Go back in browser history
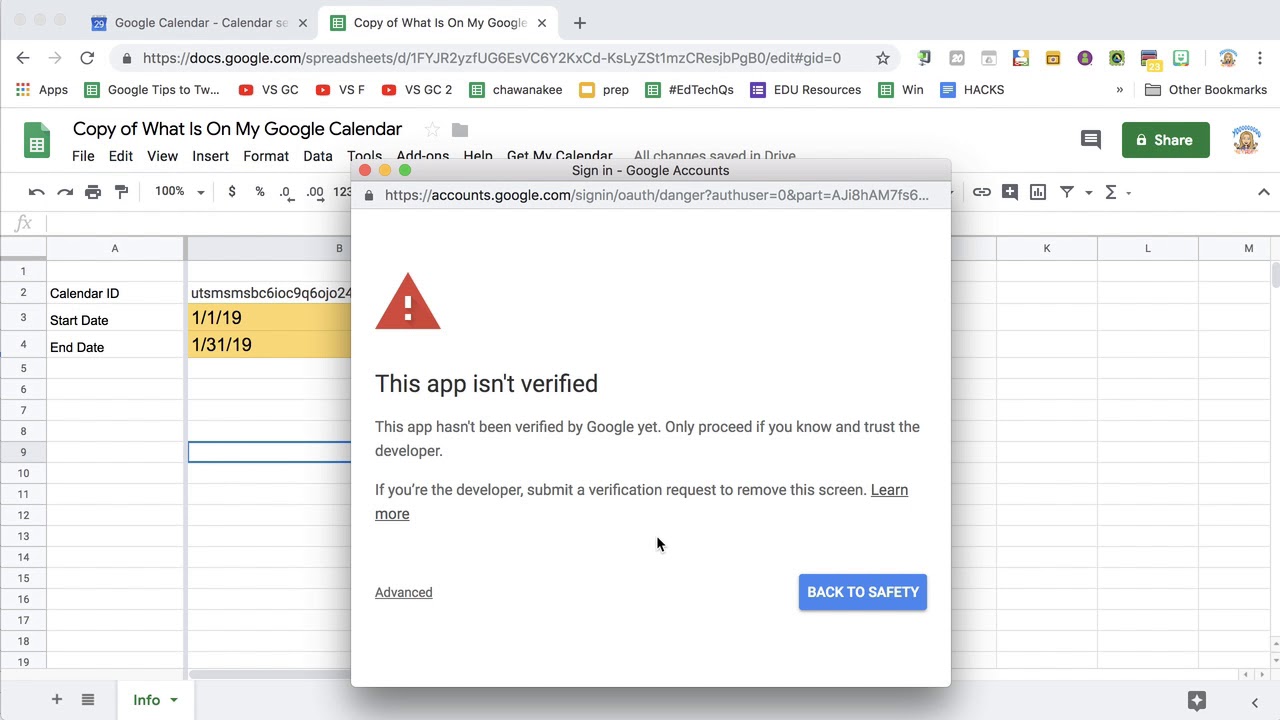1280x720 pixels. click(23, 58)
